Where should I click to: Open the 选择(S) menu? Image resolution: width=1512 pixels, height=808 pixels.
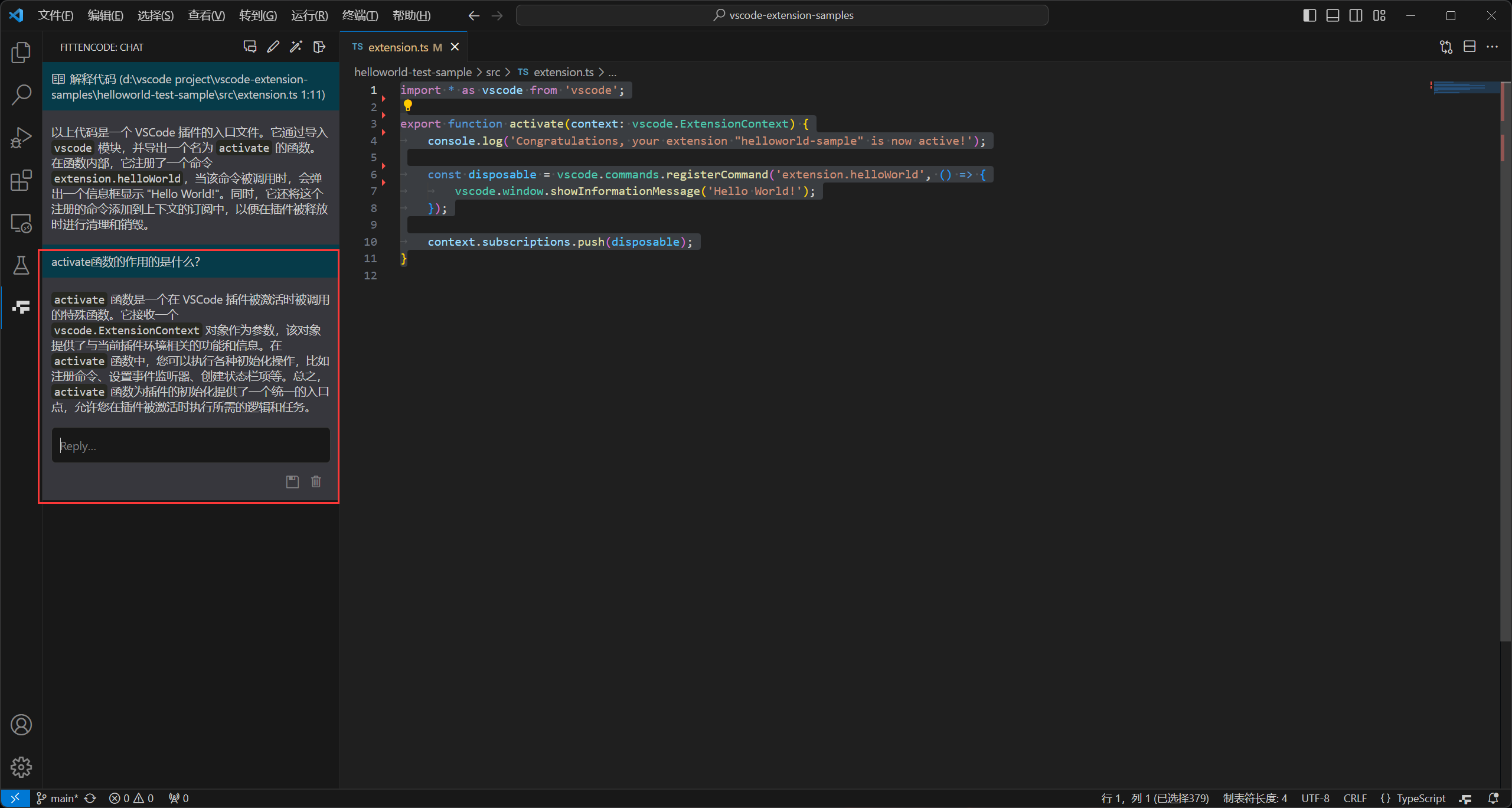[x=155, y=15]
